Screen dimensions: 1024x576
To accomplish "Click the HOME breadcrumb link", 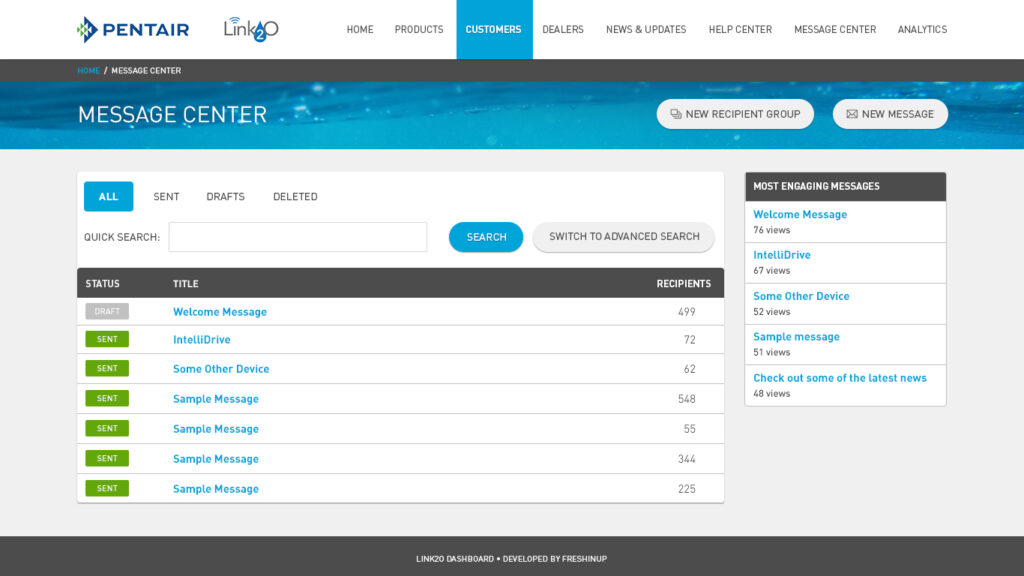I will click(x=87, y=70).
